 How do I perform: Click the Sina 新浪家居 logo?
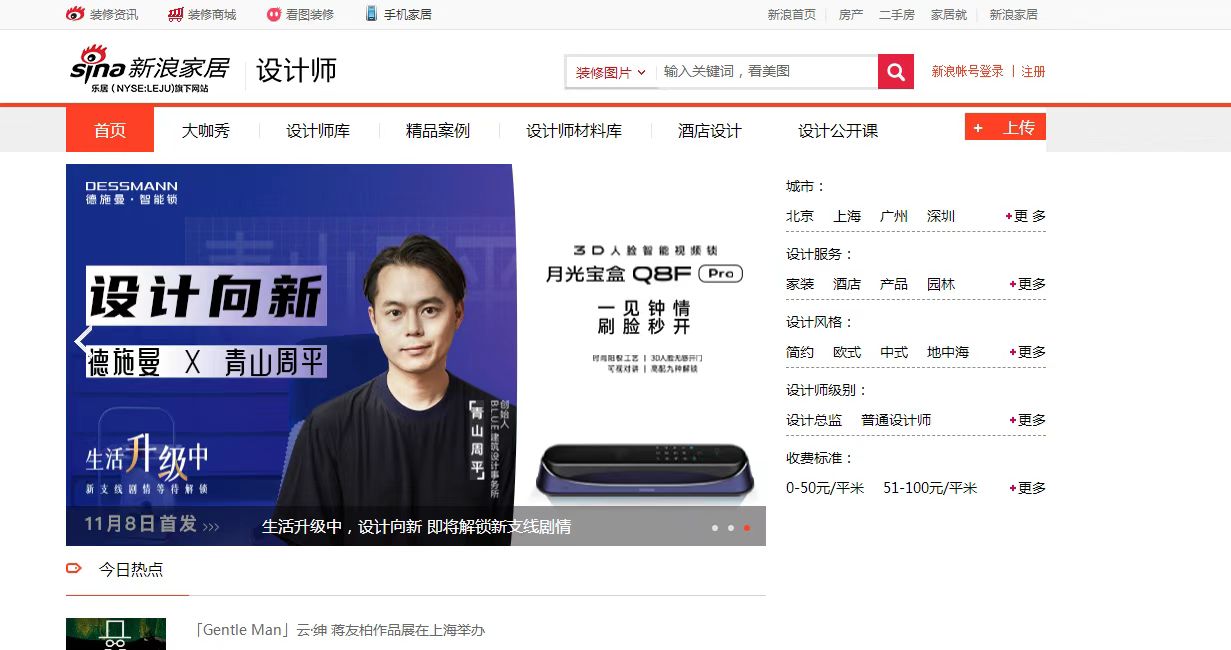click(150, 70)
